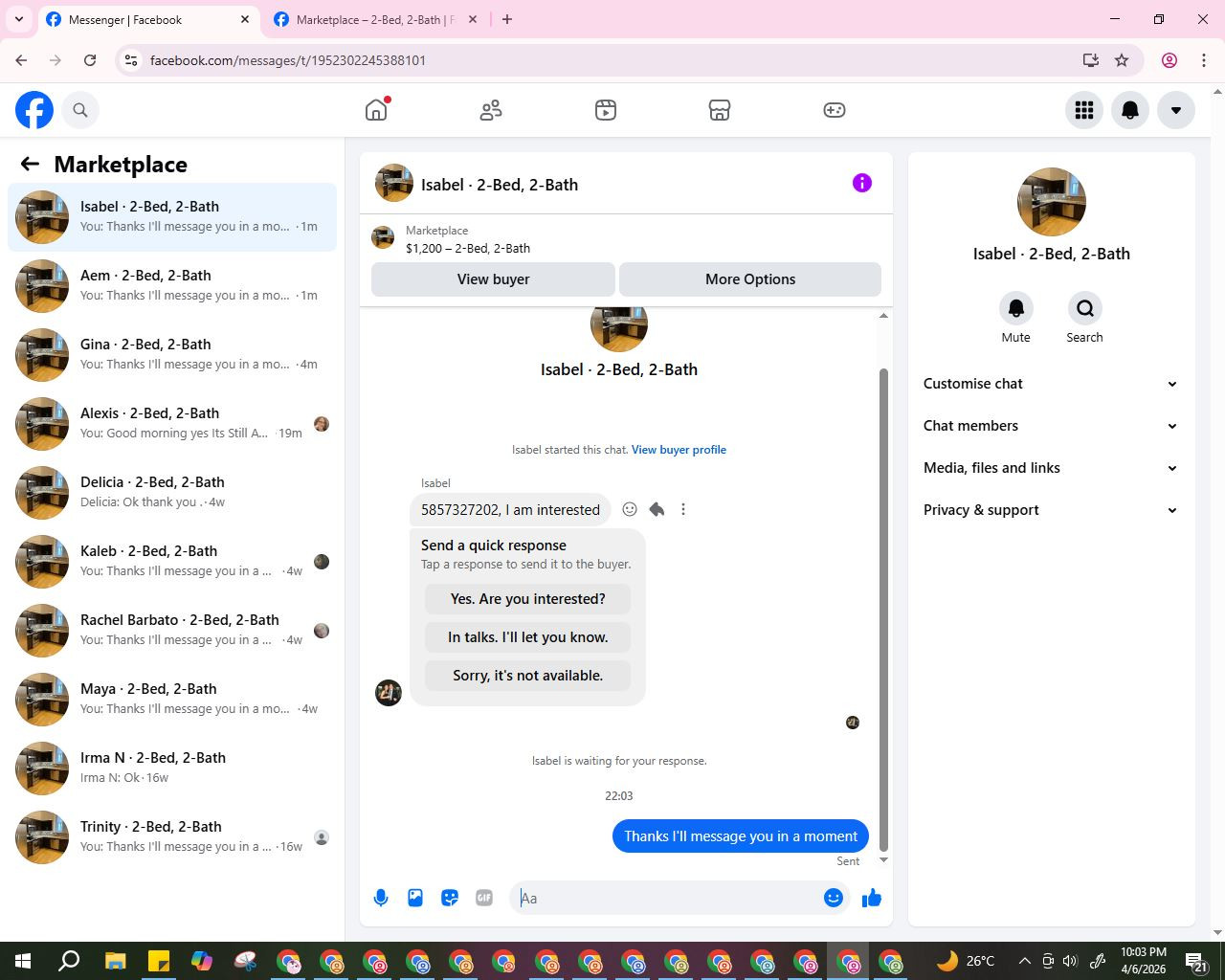The height and width of the screenshot is (980, 1225).
Task: Choose a sticker icon
Action: [x=450, y=898]
